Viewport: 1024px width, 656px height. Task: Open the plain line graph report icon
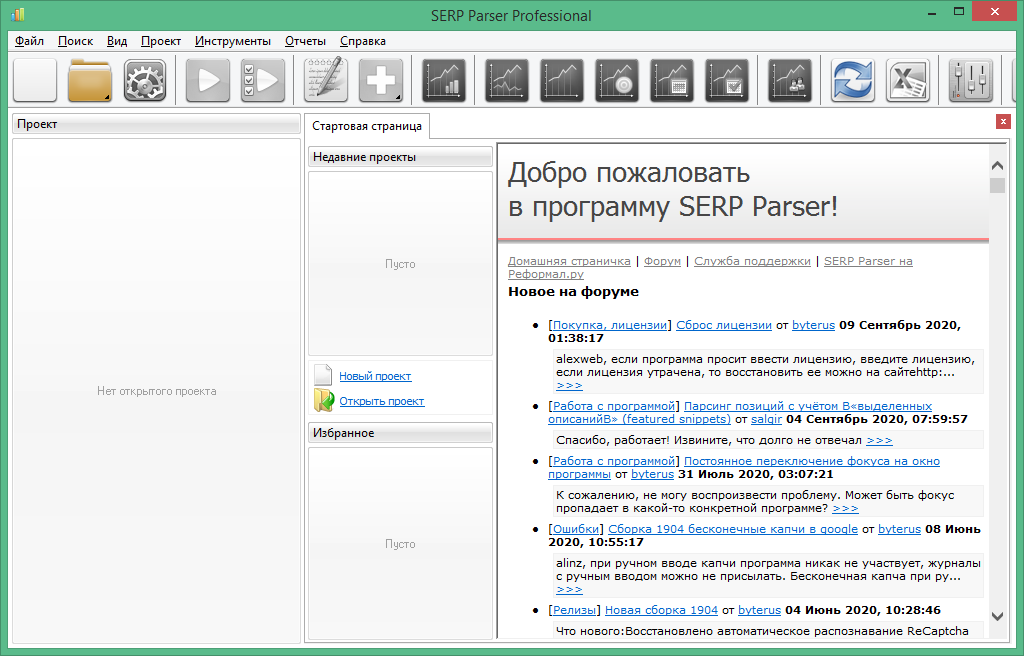tap(562, 80)
